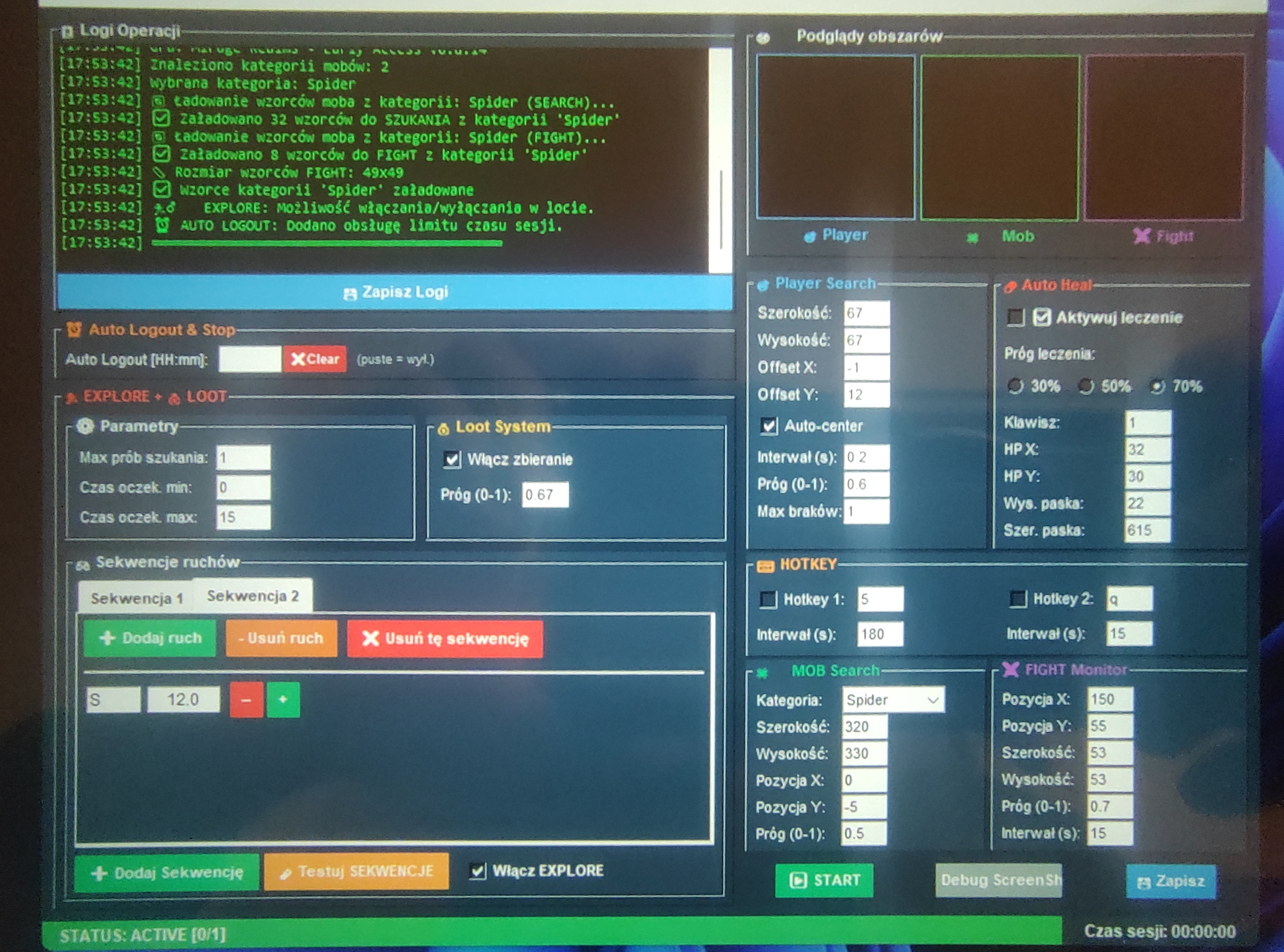This screenshot has width=1284, height=952.
Task: Enable the Hotkey 1 checkbox
Action: tap(768, 599)
